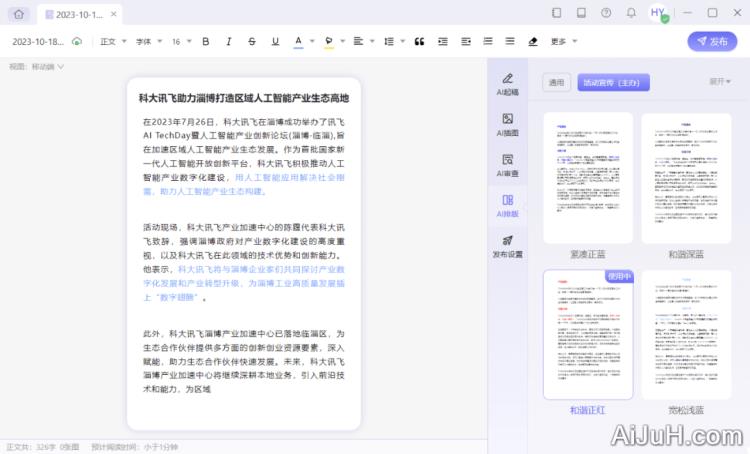Viewport: 750px width, 454px height.
Task: Open the 发布设置 publish settings panel
Action: pyautogui.click(x=508, y=246)
